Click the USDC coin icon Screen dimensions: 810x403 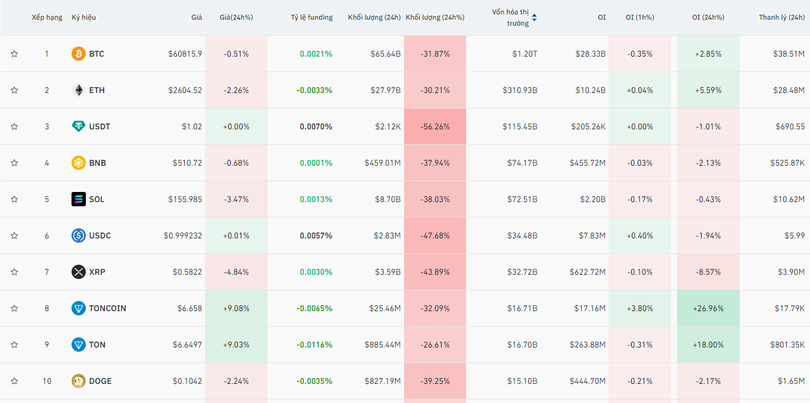(78, 236)
